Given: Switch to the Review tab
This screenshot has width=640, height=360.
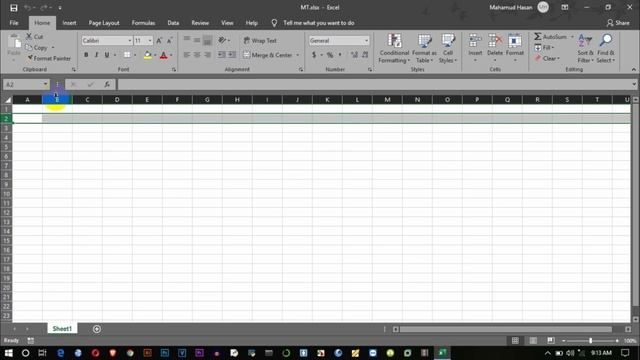Looking at the screenshot, I should (x=200, y=23).
